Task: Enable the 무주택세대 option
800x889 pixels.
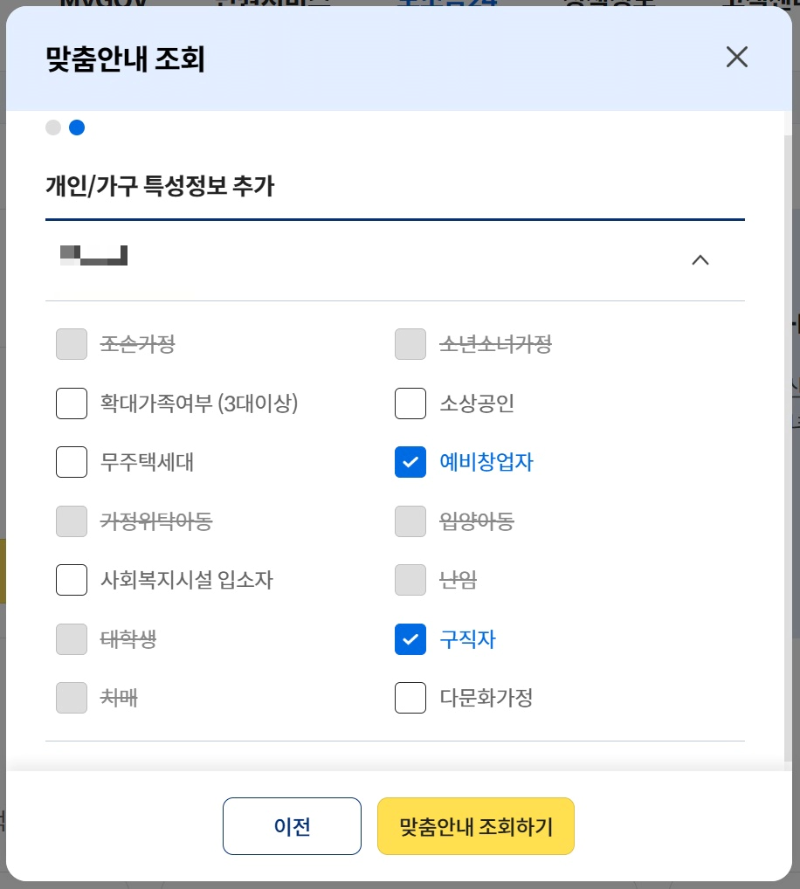Action: [x=71, y=462]
